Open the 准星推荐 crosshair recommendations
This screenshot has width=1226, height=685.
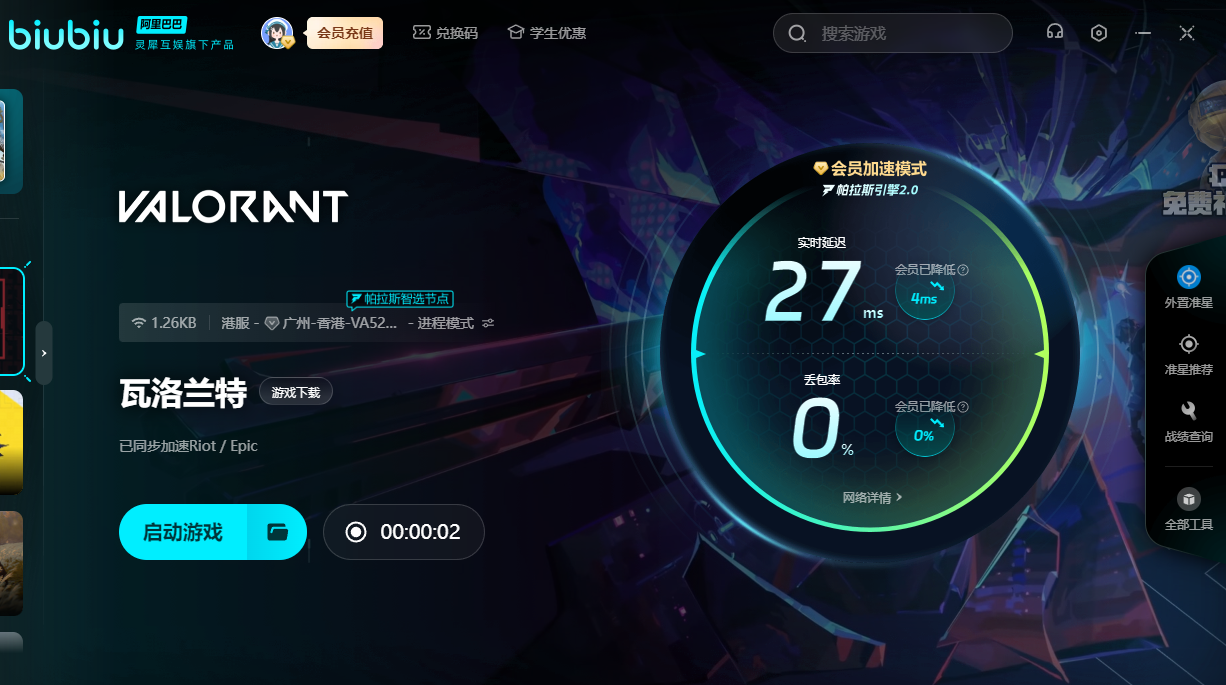[1188, 345]
